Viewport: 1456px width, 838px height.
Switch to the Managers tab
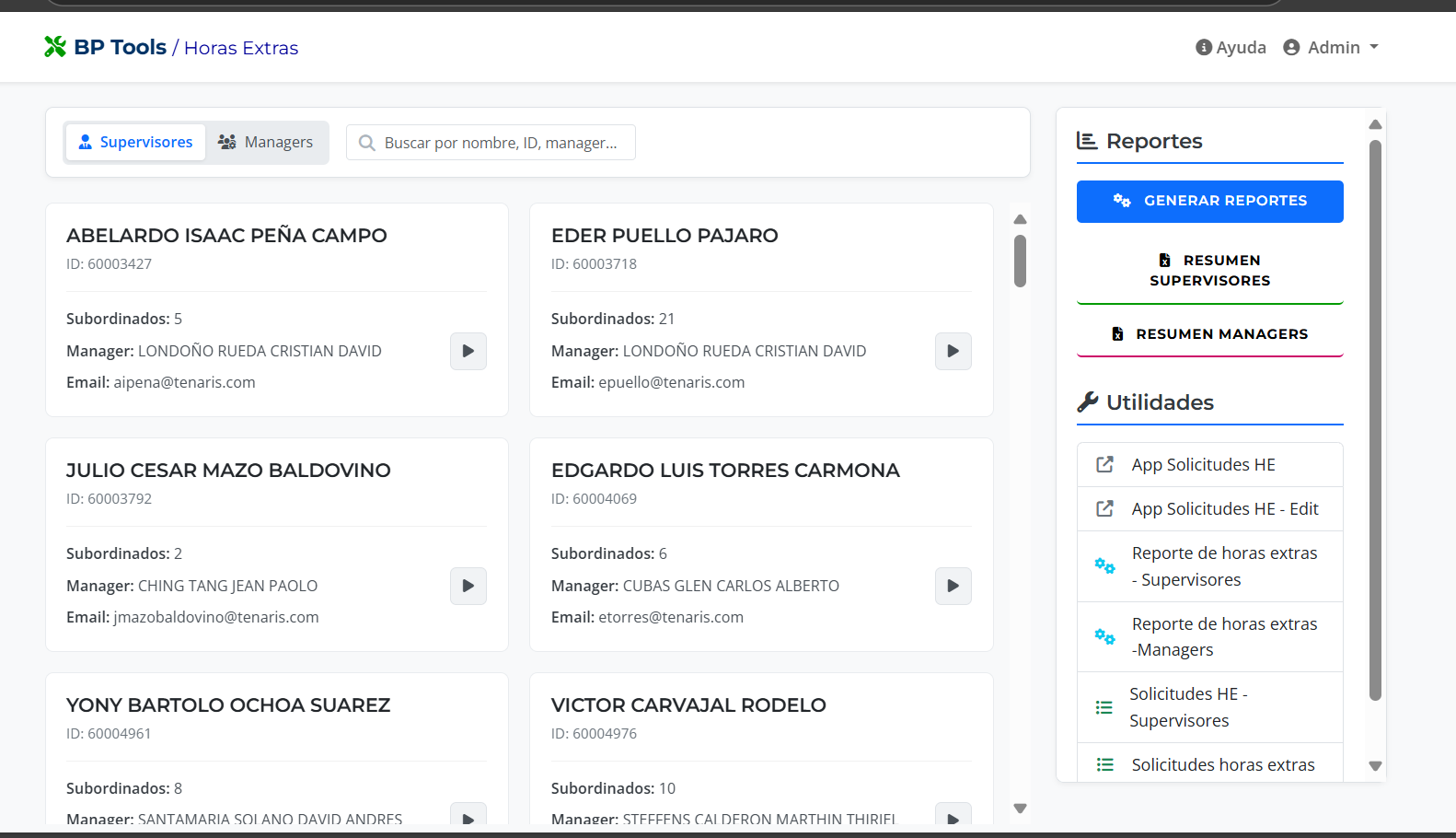(266, 142)
